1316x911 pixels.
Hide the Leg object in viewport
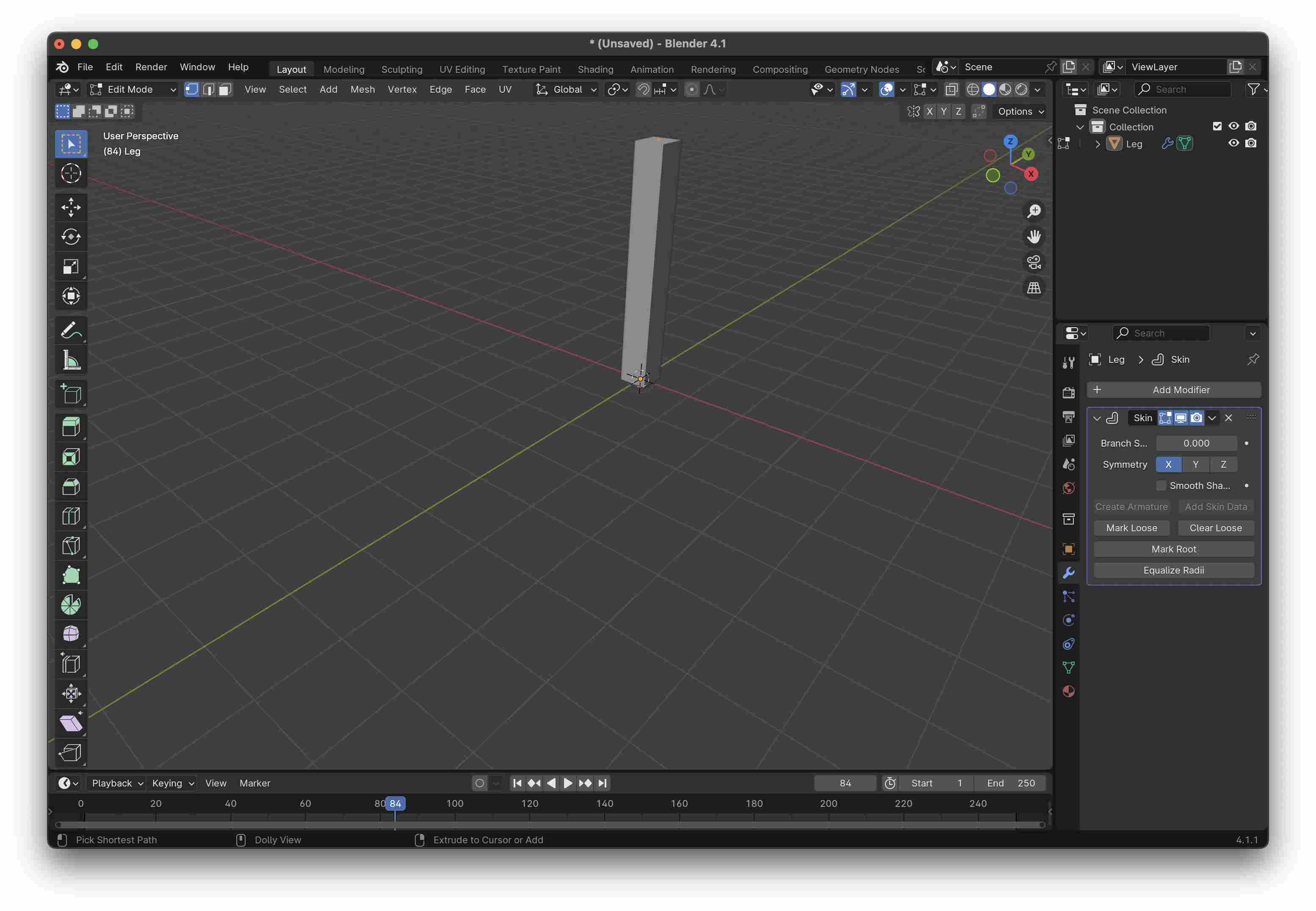[1234, 143]
